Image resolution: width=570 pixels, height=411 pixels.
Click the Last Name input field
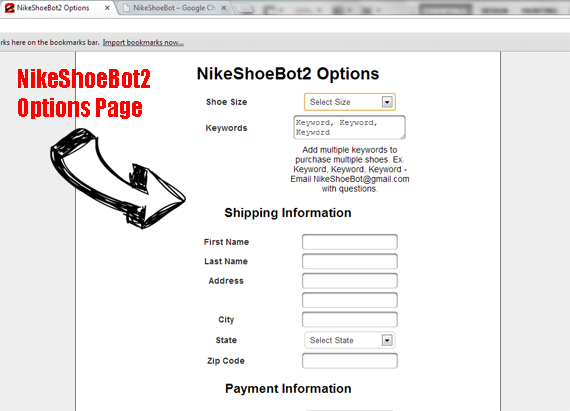tap(350, 261)
